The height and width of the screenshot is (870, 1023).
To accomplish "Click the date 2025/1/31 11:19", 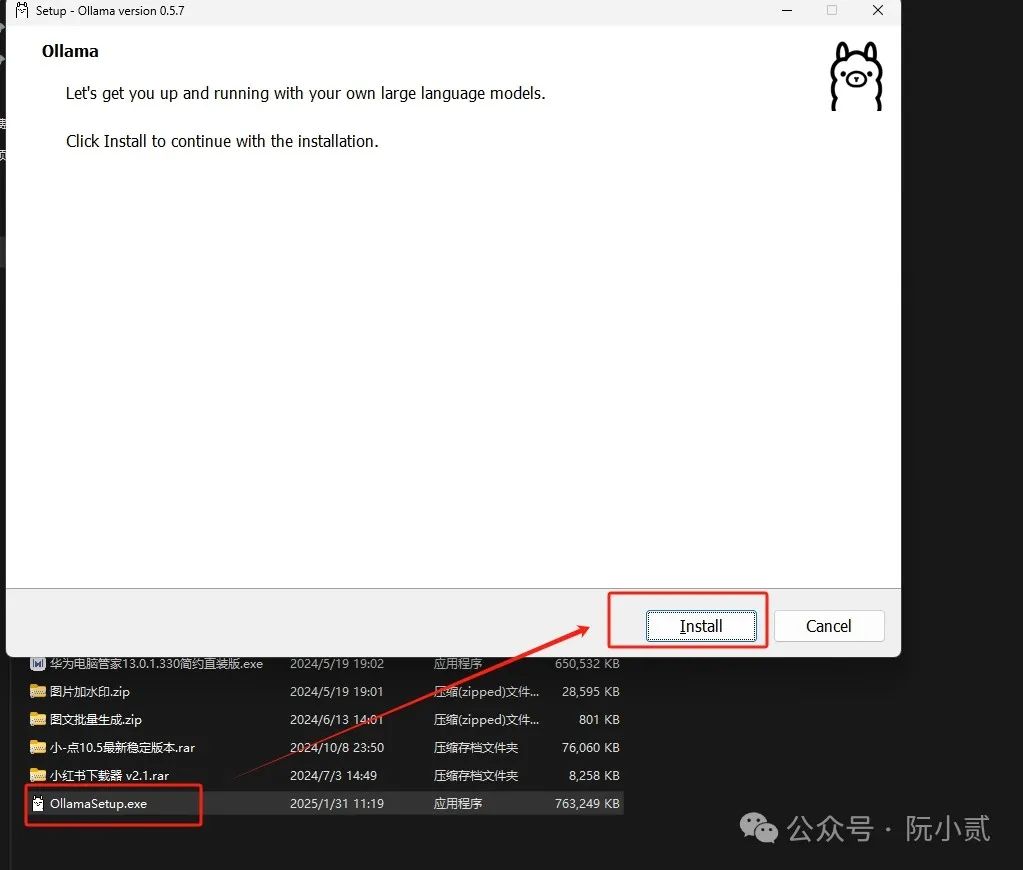I will point(337,803).
